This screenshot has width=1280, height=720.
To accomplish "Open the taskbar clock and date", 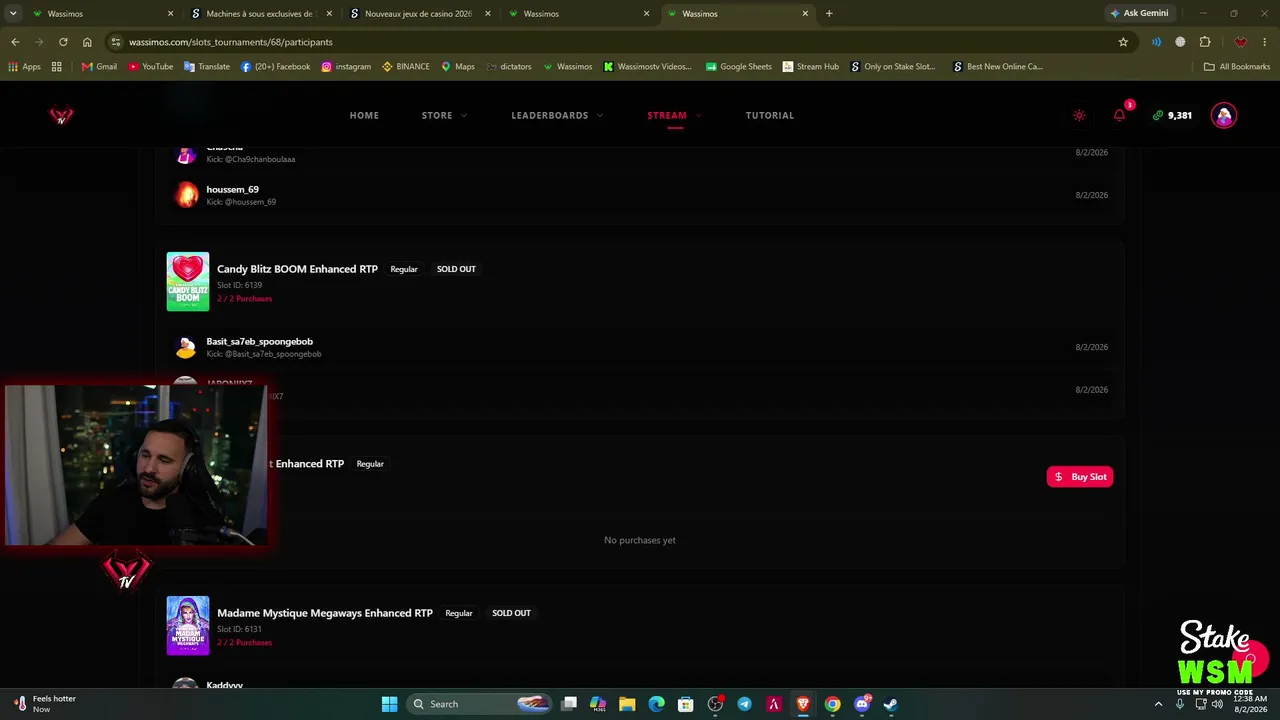I will [1250, 704].
